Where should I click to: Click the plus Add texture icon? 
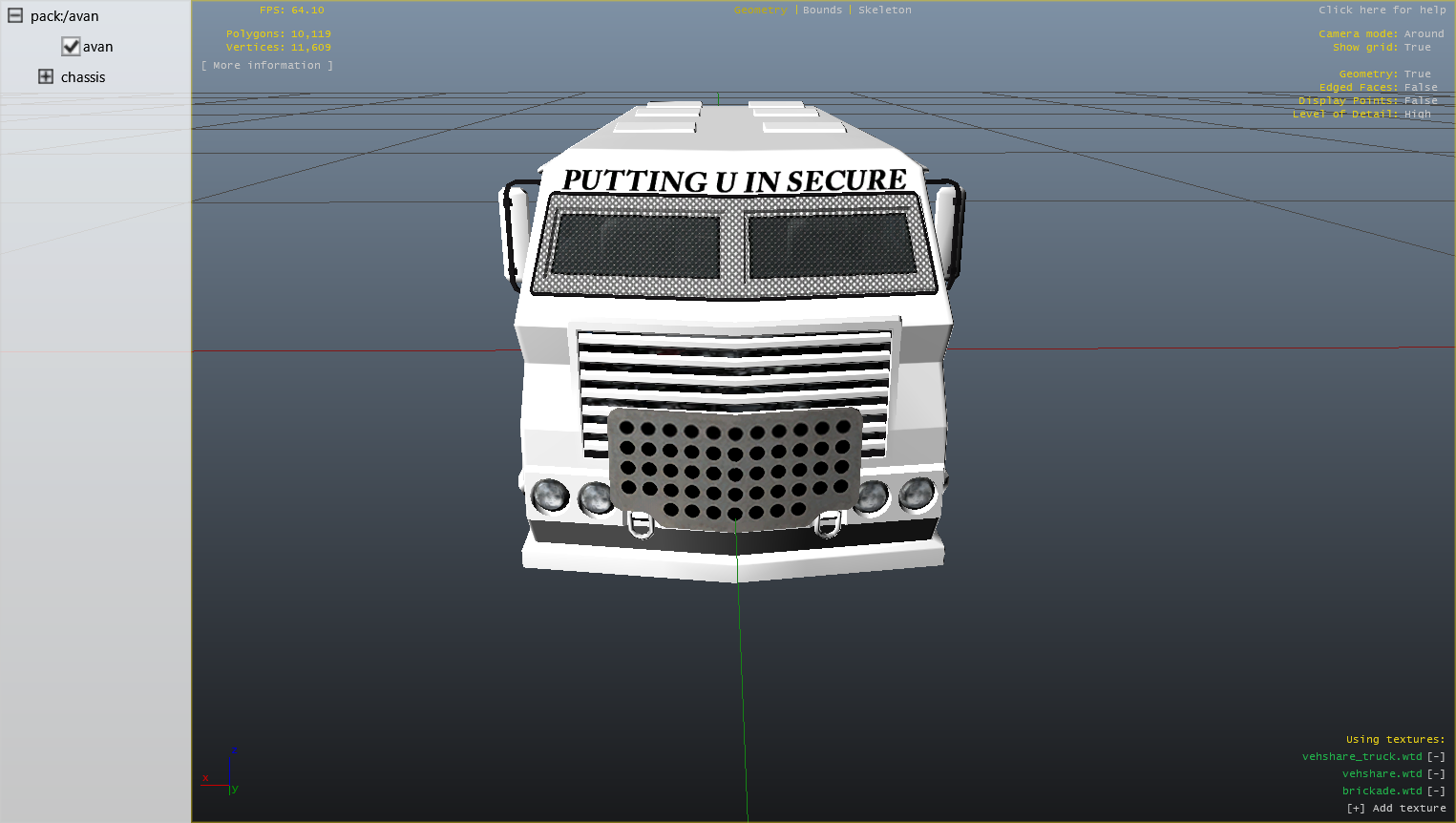(x=1356, y=809)
